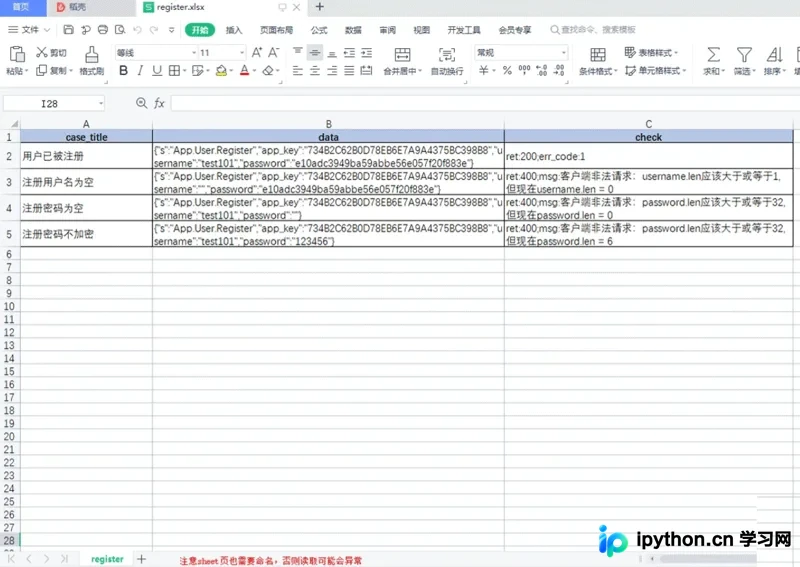This screenshot has width=800, height=567.
Task: Switch to the Review tab
Action: (387, 30)
